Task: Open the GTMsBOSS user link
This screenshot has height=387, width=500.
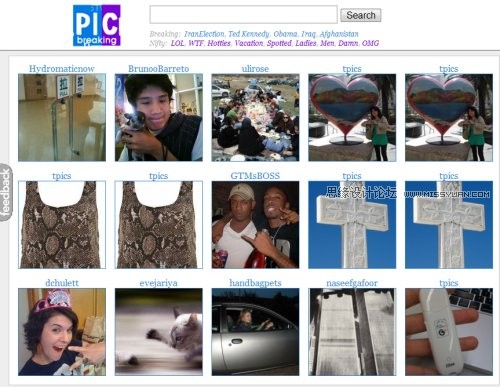Action: (x=255, y=176)
